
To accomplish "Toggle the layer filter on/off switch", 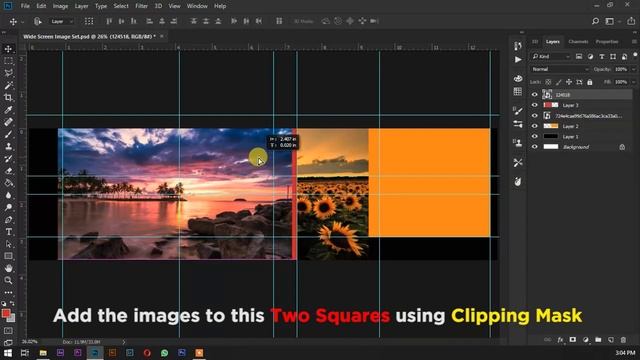I will [635, 54].
